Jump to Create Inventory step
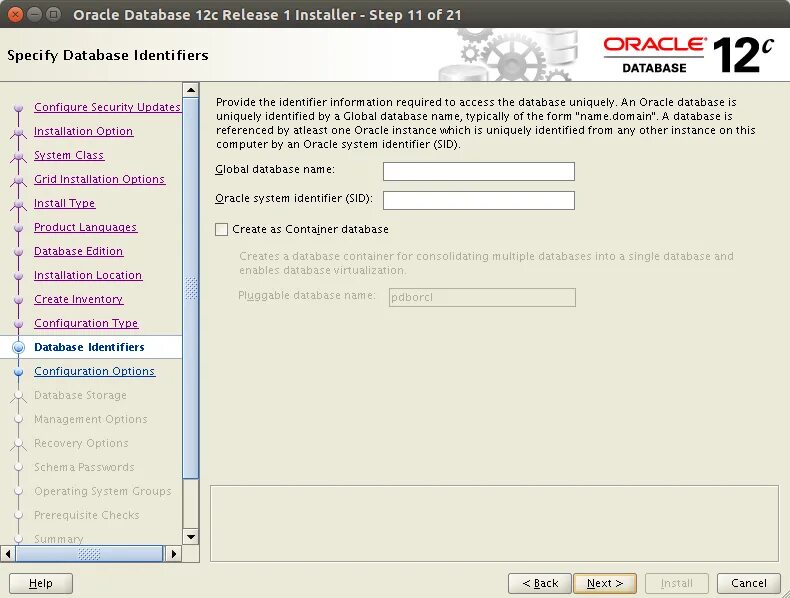Screen dimensions: 790x598 [79, 299]
